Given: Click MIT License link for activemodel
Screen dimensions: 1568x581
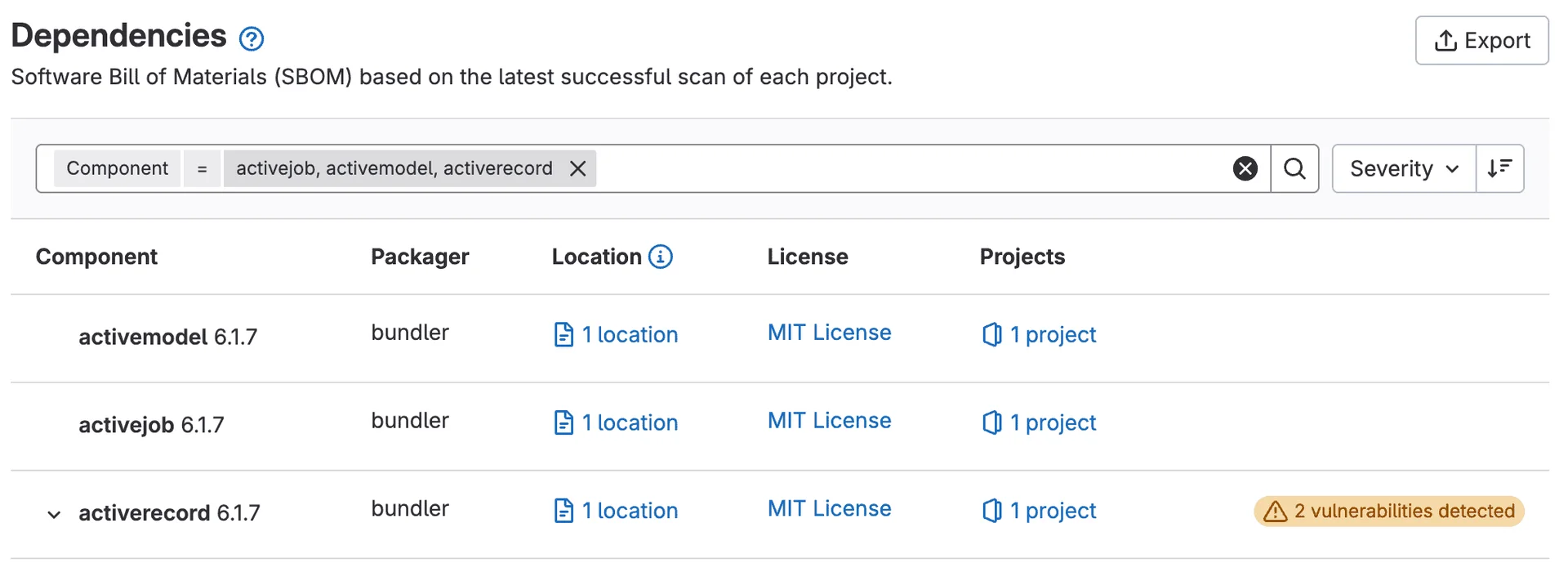Looking at the screenshot, I should [x=829, y=333].
